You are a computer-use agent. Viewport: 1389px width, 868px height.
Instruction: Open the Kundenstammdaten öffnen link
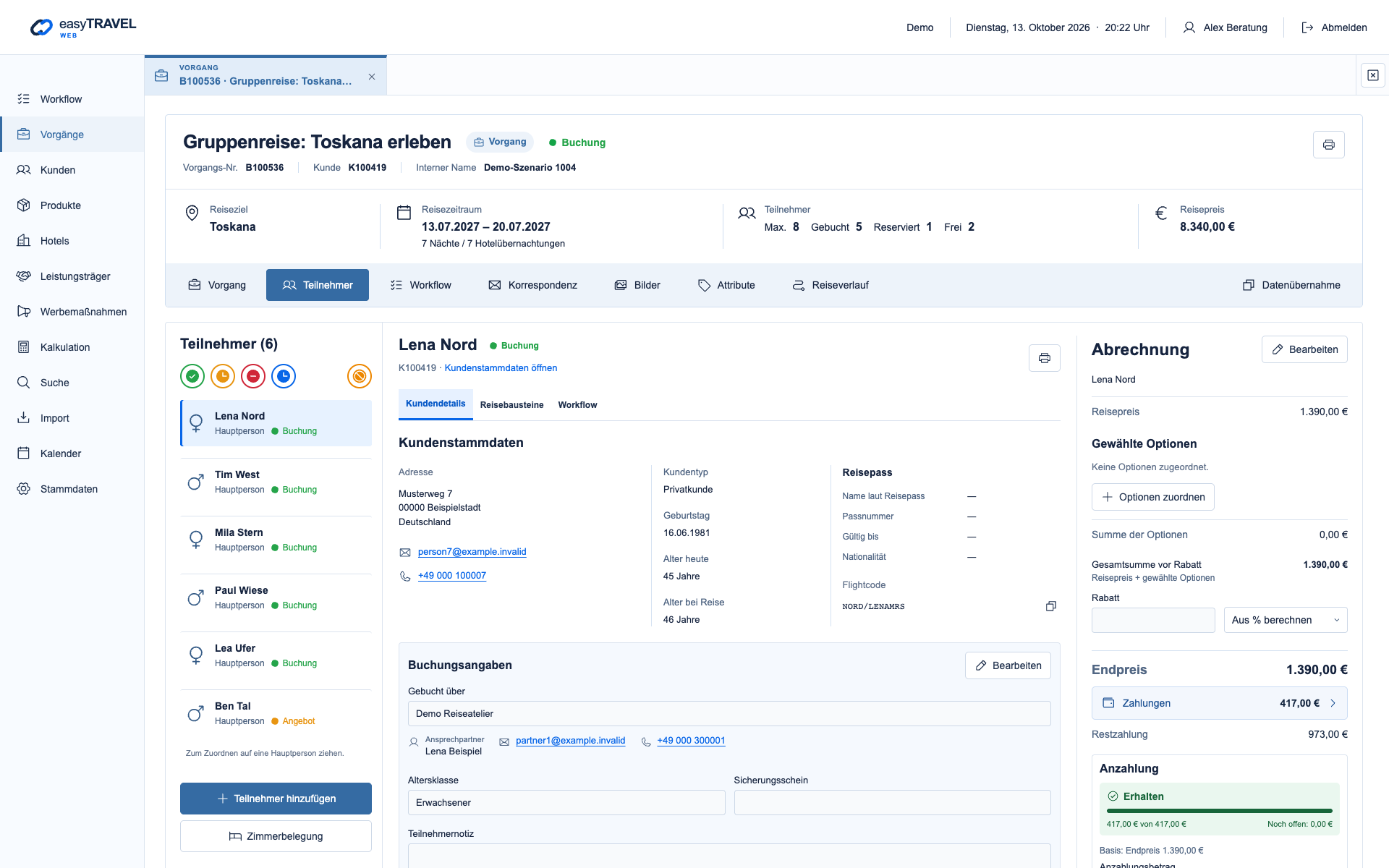coord(501,368)
